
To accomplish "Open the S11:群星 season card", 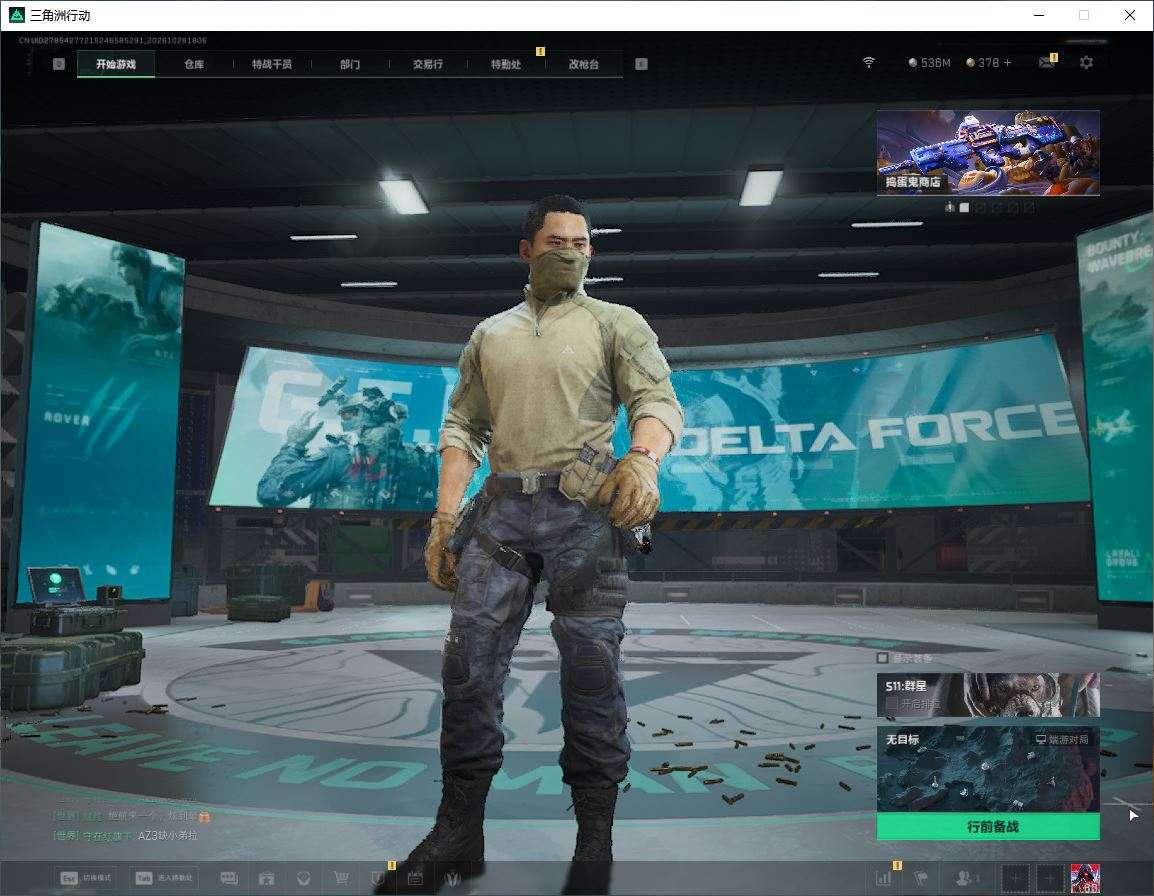I will click(x=988, y=694).
